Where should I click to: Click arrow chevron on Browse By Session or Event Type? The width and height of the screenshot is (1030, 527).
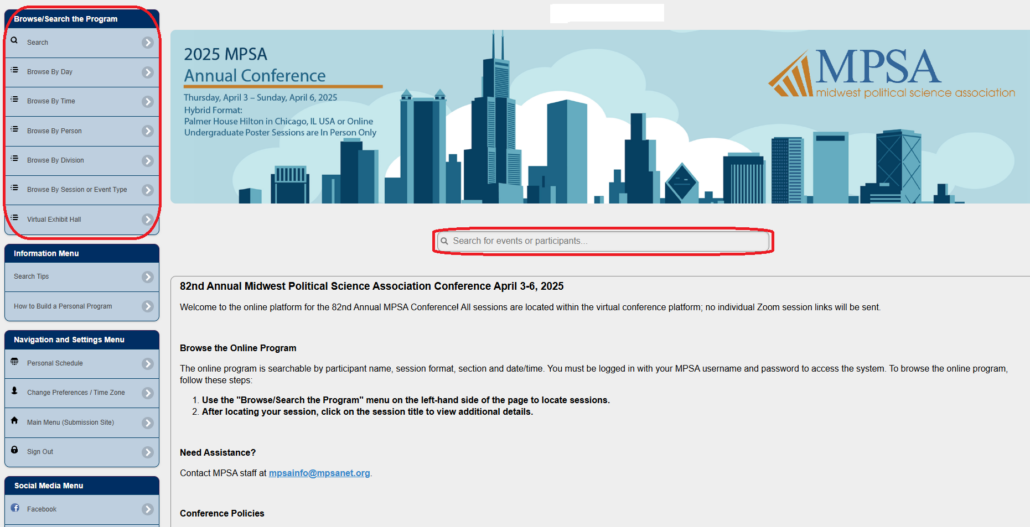(x=148, y=190)
